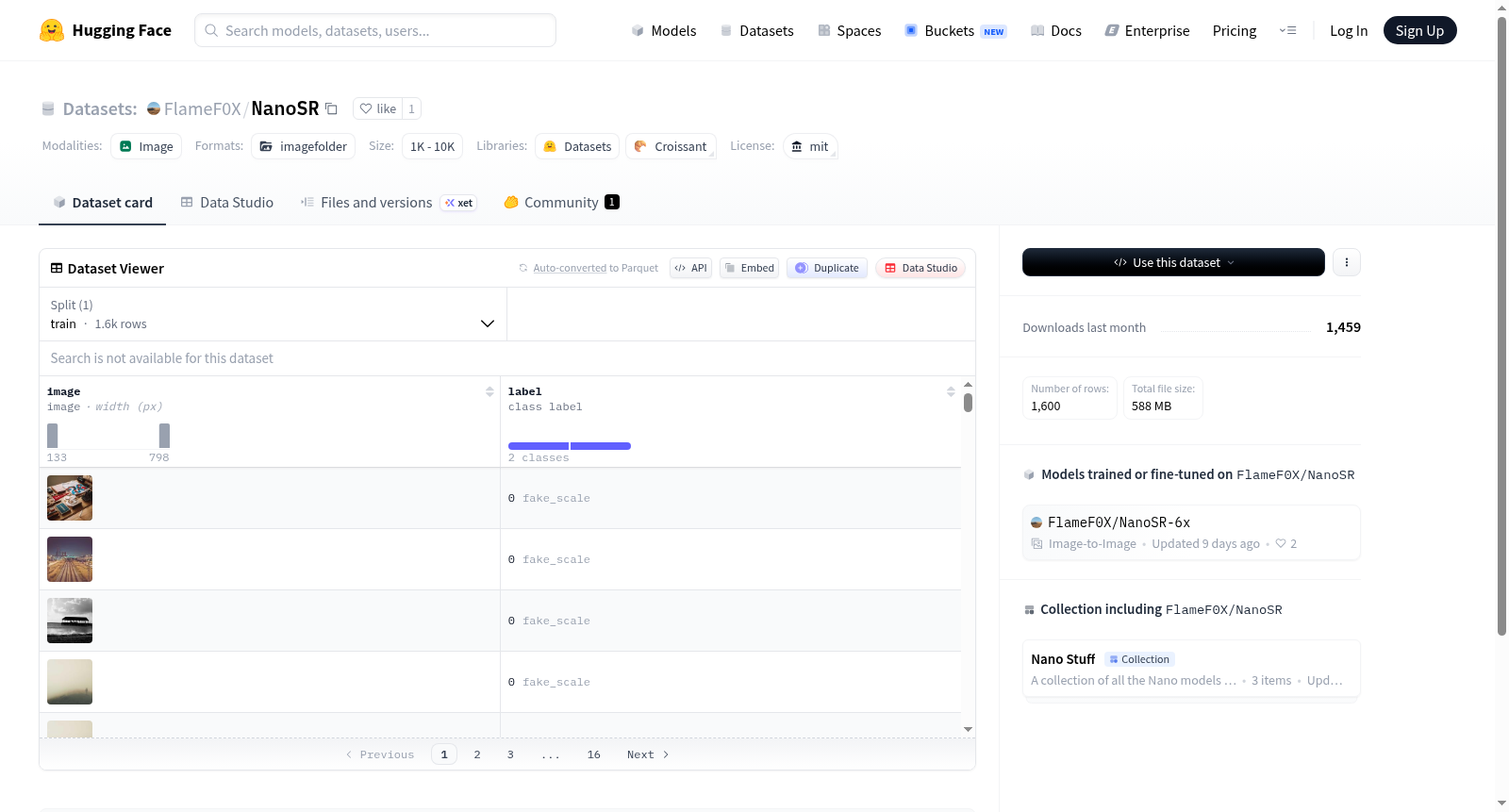Click Duplicate in the dataset viewer

tap(826, 268)
